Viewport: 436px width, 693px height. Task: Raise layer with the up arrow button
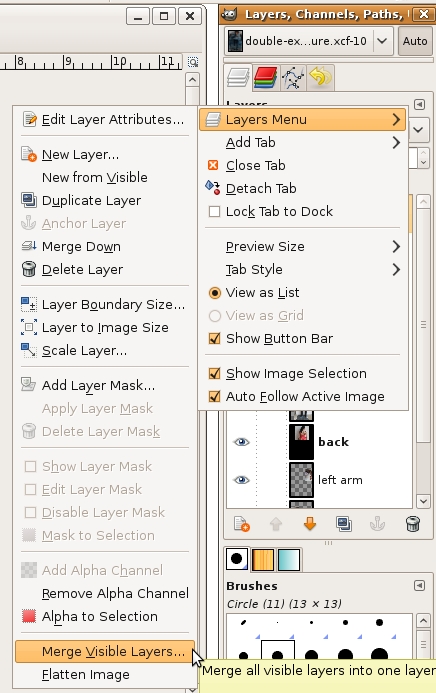click(276, 524)
